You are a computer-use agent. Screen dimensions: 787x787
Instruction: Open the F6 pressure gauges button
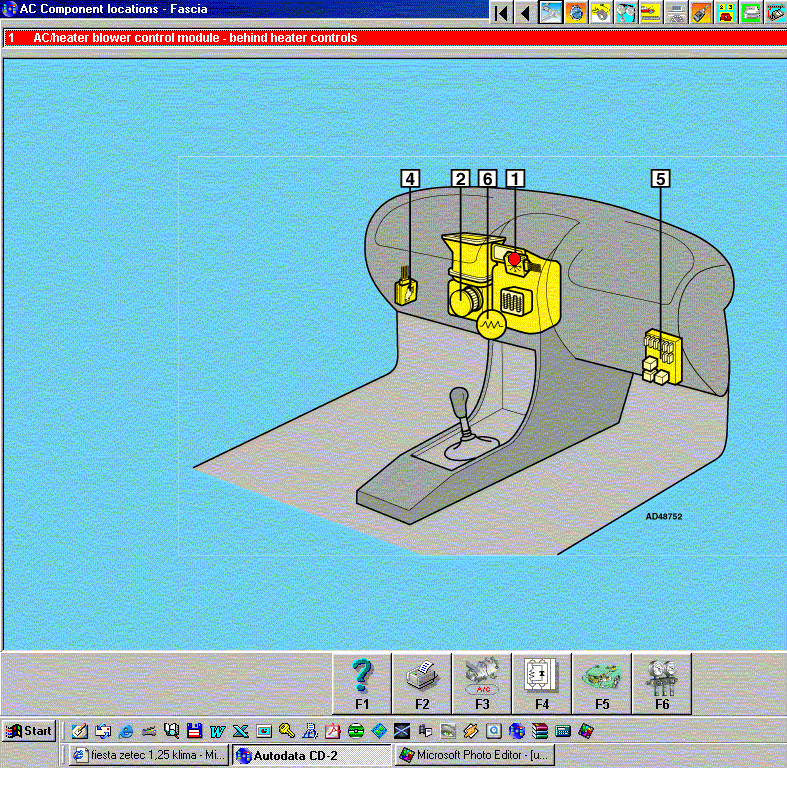click(662, 683)
